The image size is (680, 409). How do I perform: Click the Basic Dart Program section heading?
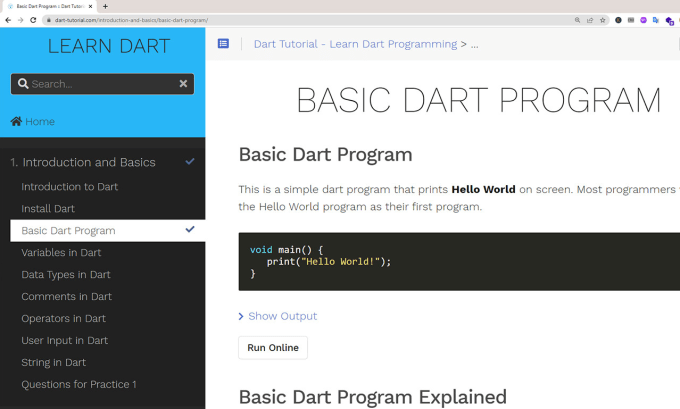[x=325, y=155]
